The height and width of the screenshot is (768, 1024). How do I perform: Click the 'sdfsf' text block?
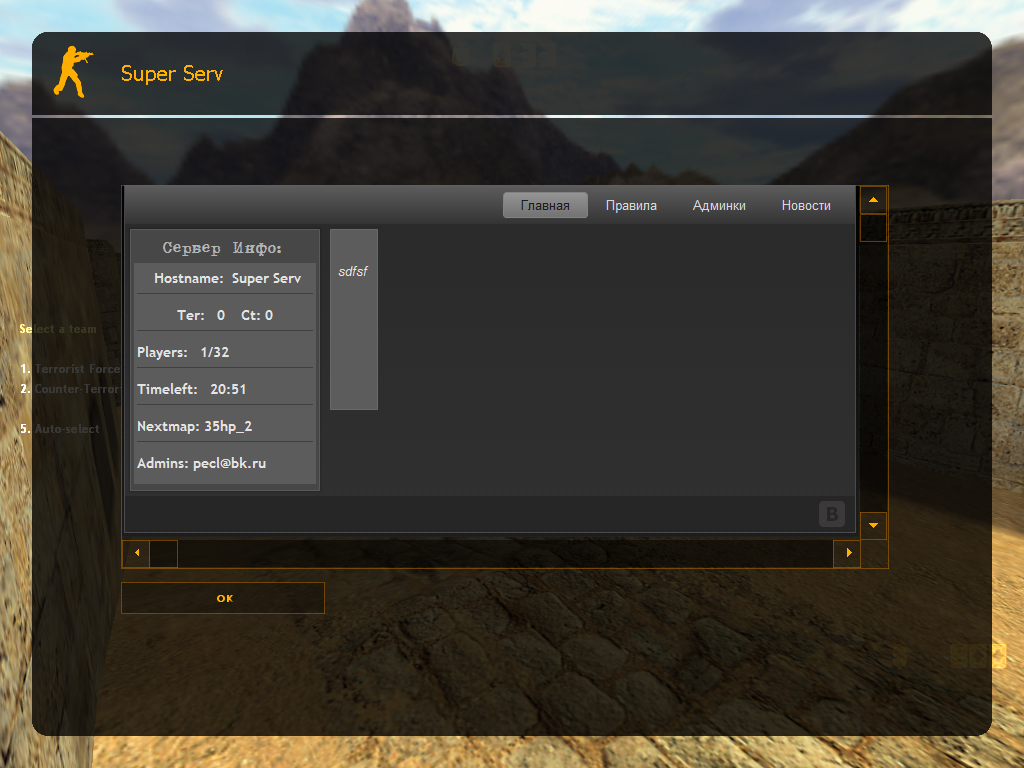point(353,319)
